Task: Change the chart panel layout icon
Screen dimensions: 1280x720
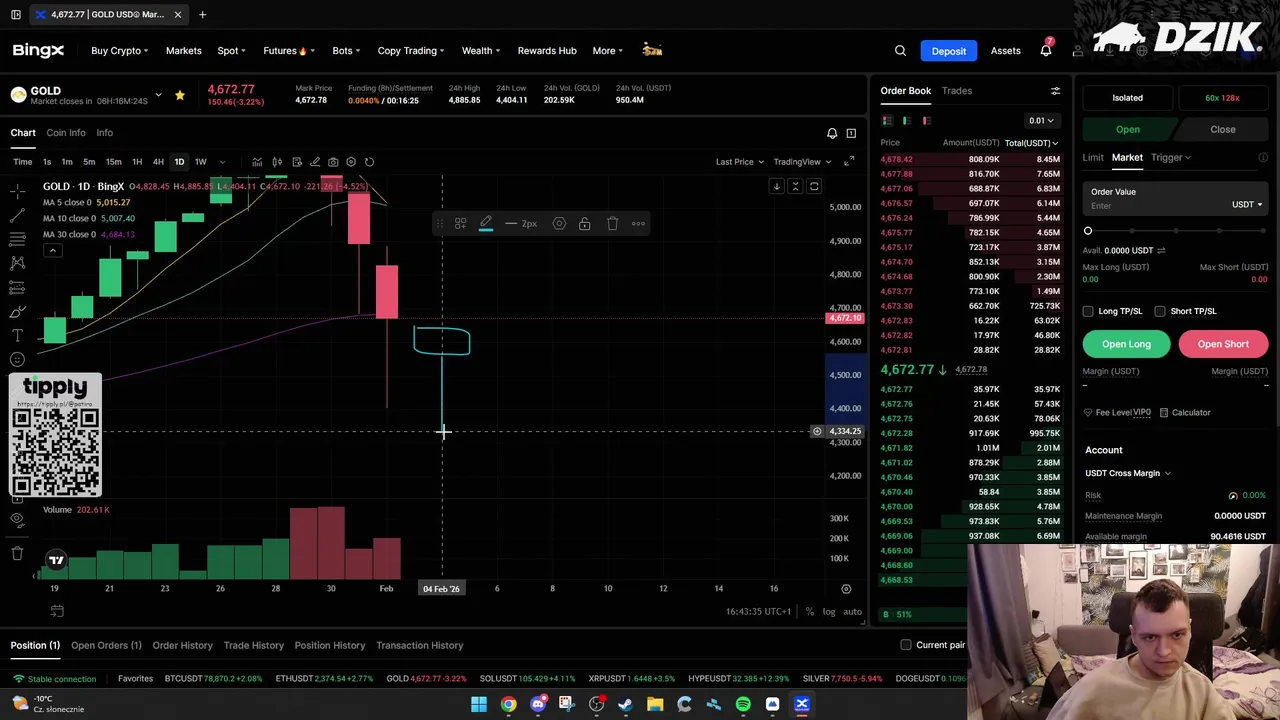Action: (851, 133)
